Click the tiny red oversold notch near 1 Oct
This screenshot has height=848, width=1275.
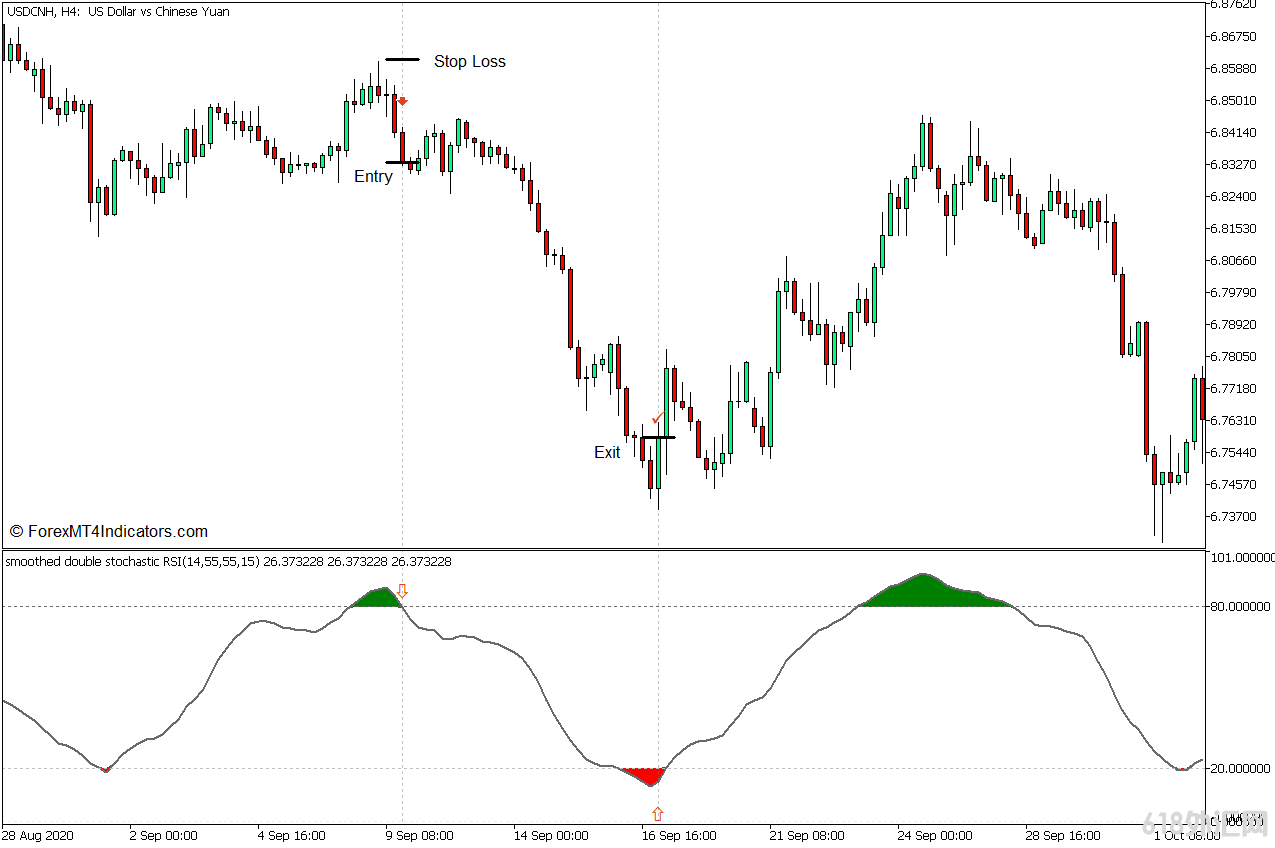(1180, 769)
